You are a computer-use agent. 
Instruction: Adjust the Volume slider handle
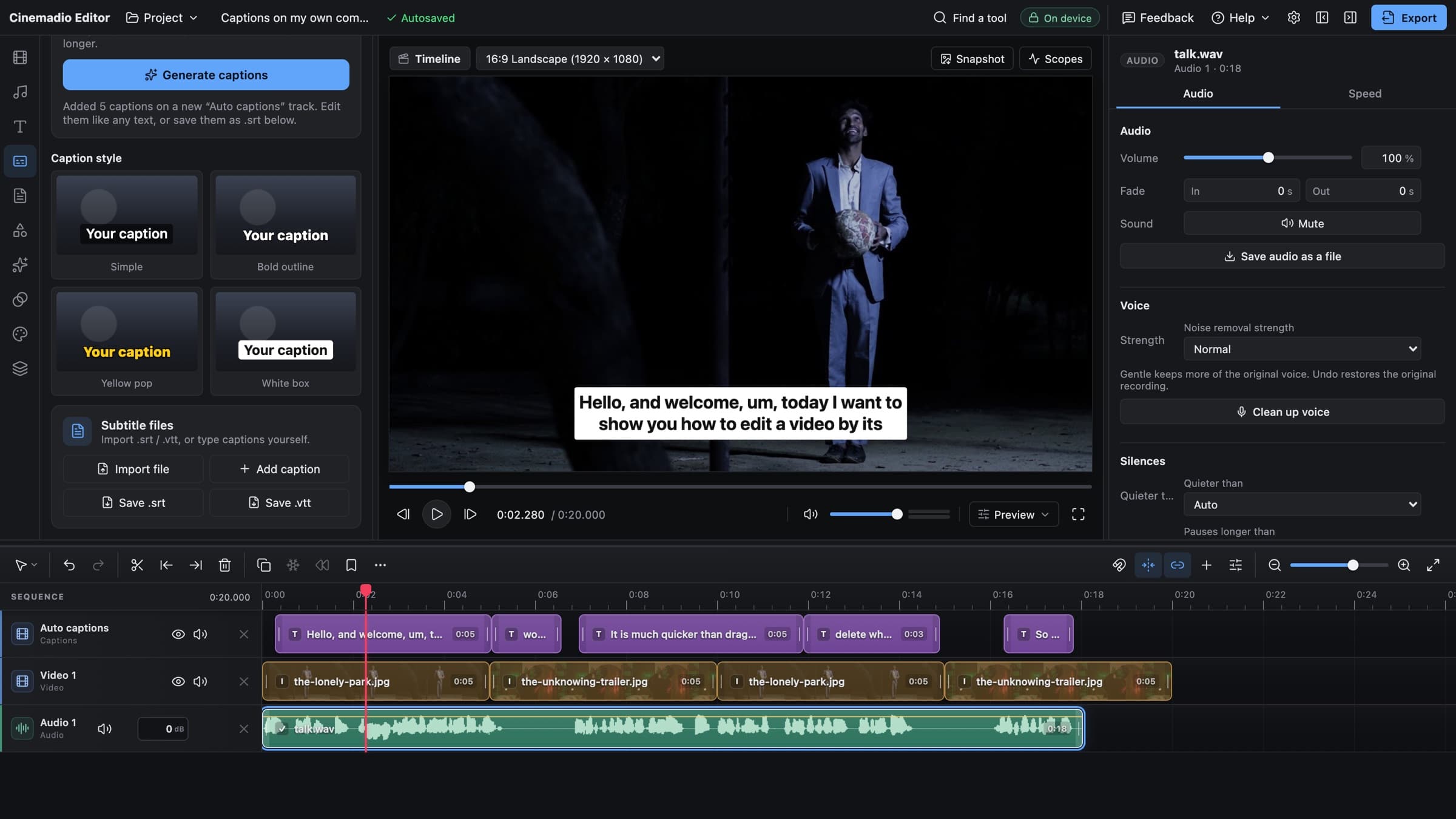tap(1269, 158)
